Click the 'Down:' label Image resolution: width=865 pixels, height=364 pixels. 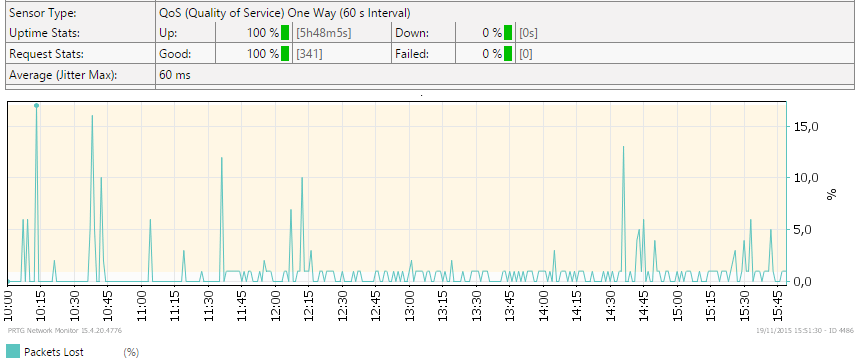coord(412,33)
